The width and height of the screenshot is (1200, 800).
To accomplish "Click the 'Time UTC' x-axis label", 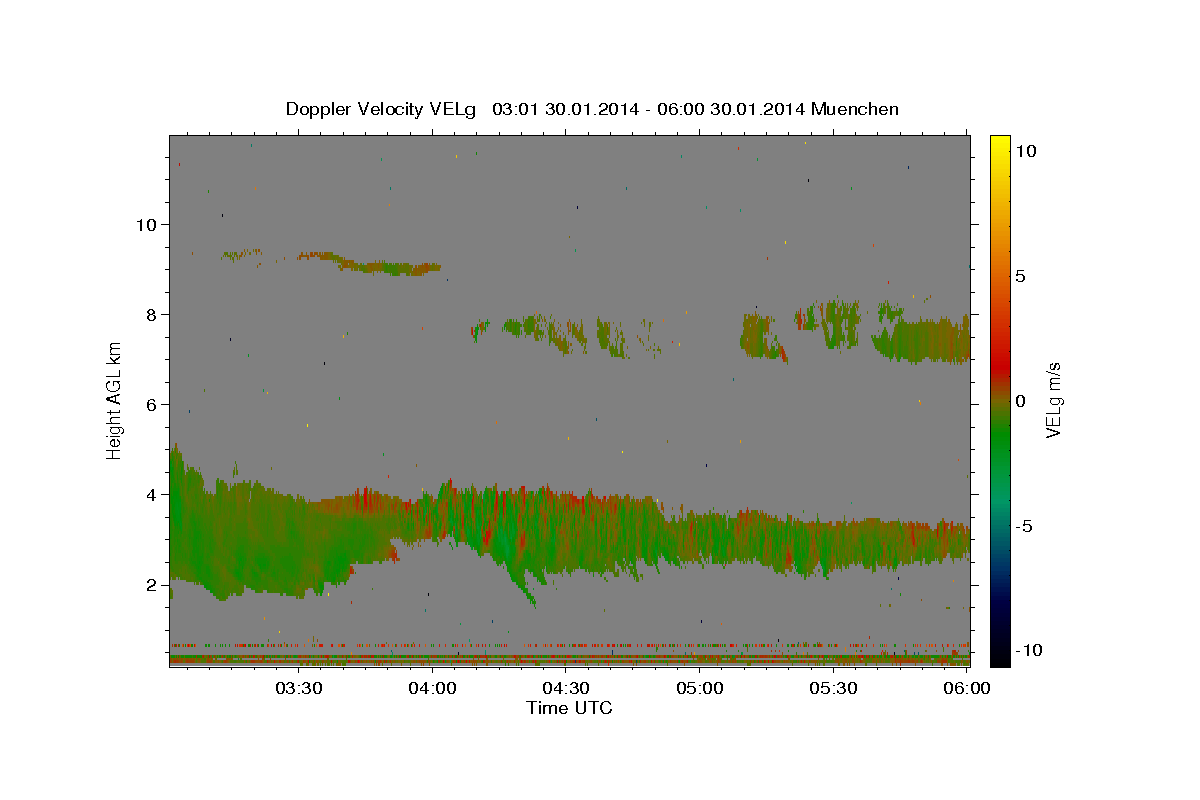I will click(x=569, y=708).
